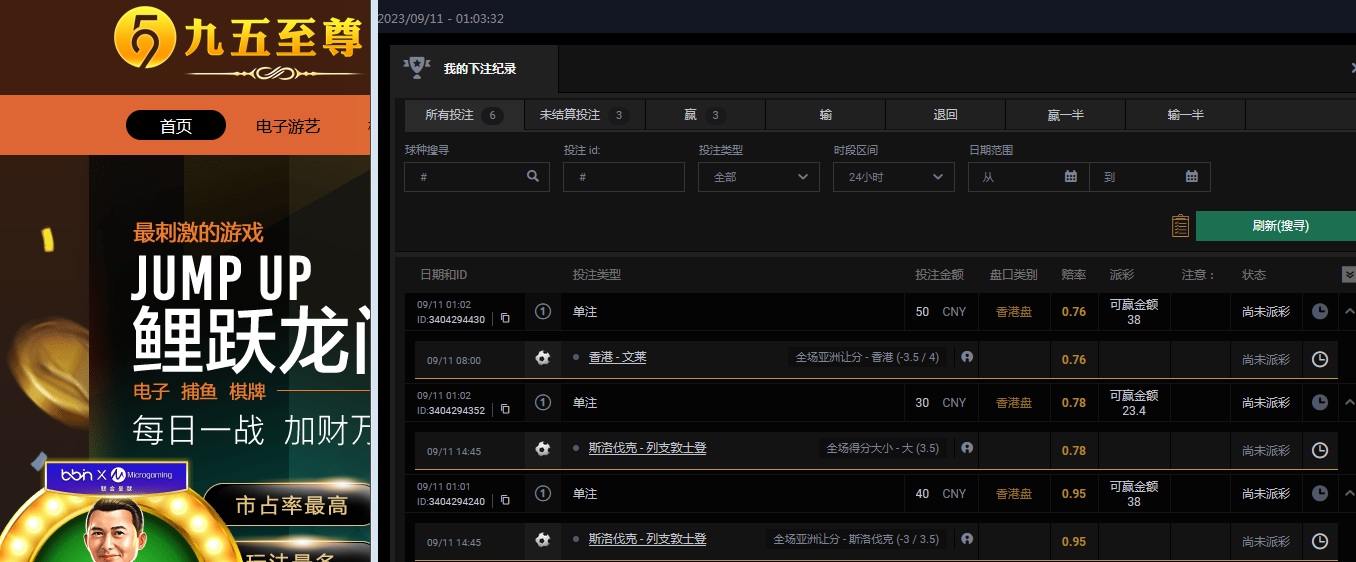This screenshot has width=1356, height=562.
Task: Click outline clock icon in the 0.78 match row
Action: (1320, 450)
